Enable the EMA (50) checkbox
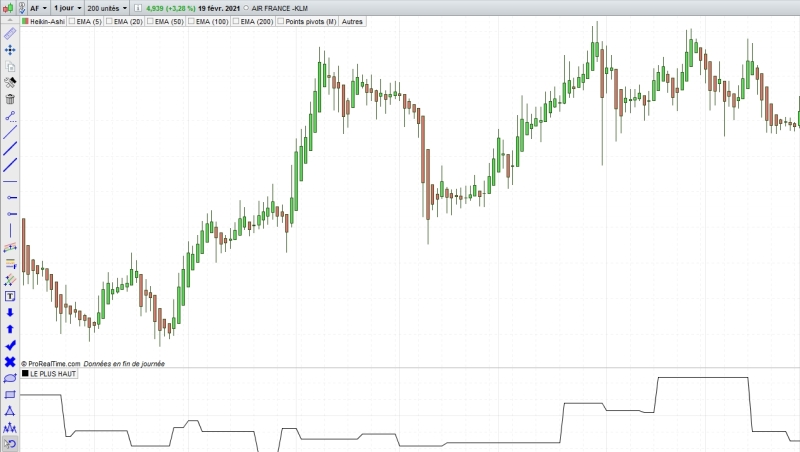This screenshot has height=452, width=800. click(x=150, y=21)
